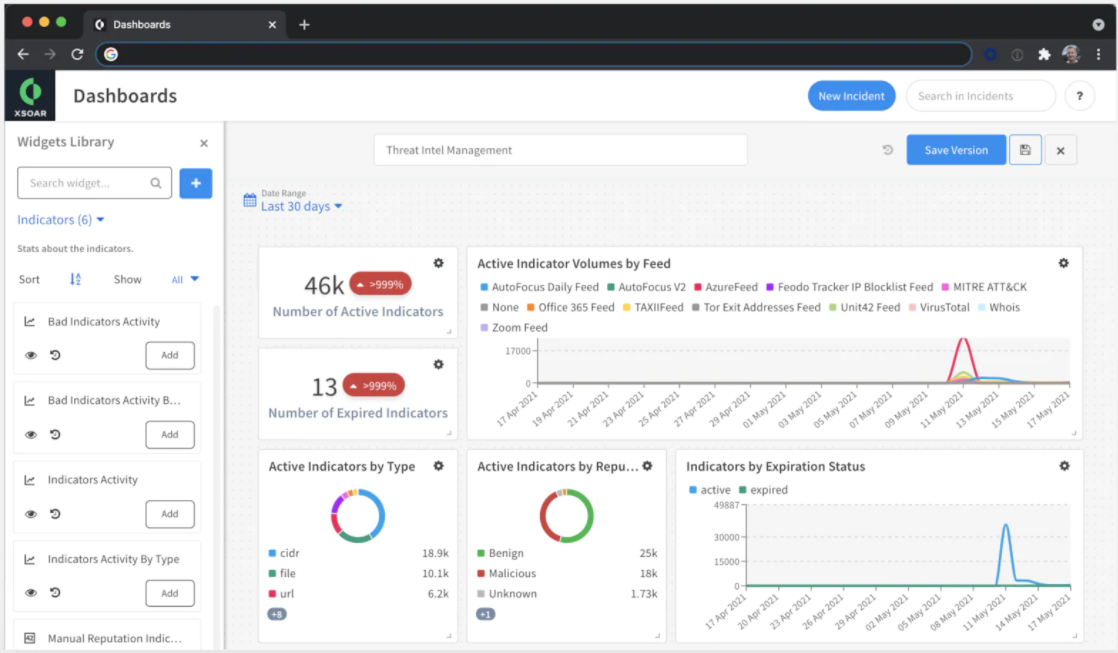
Task: Open the Show All filter dropdown
Action: [185, 279]
